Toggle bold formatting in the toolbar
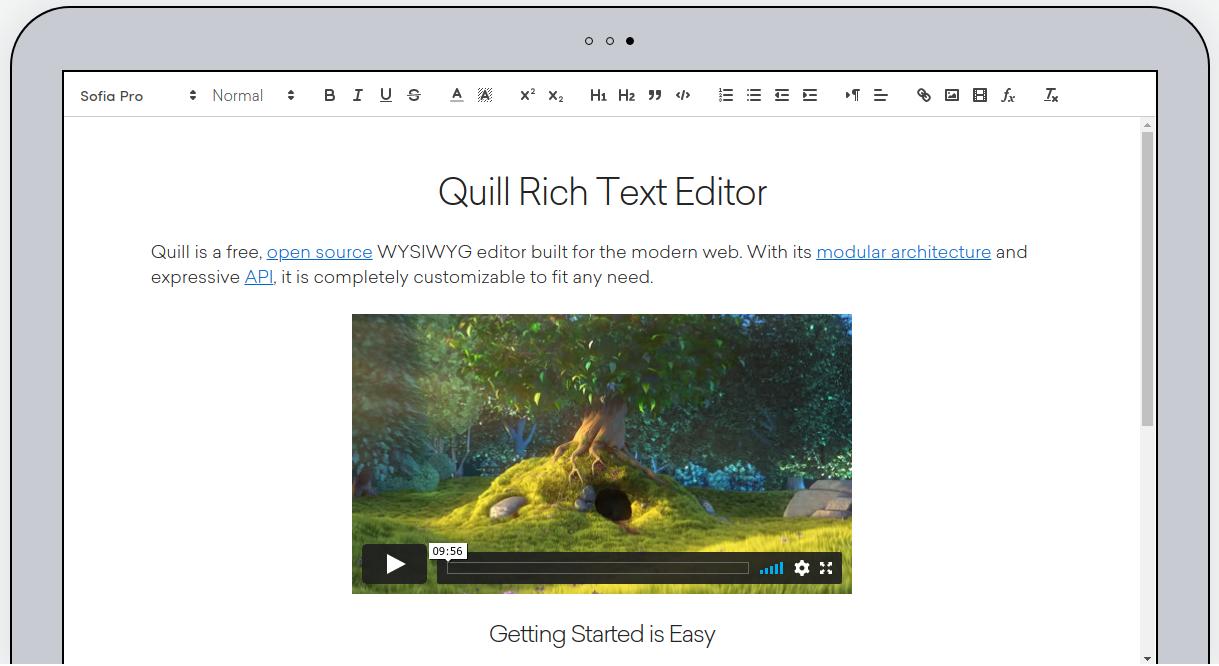 [x=330, y=96]
